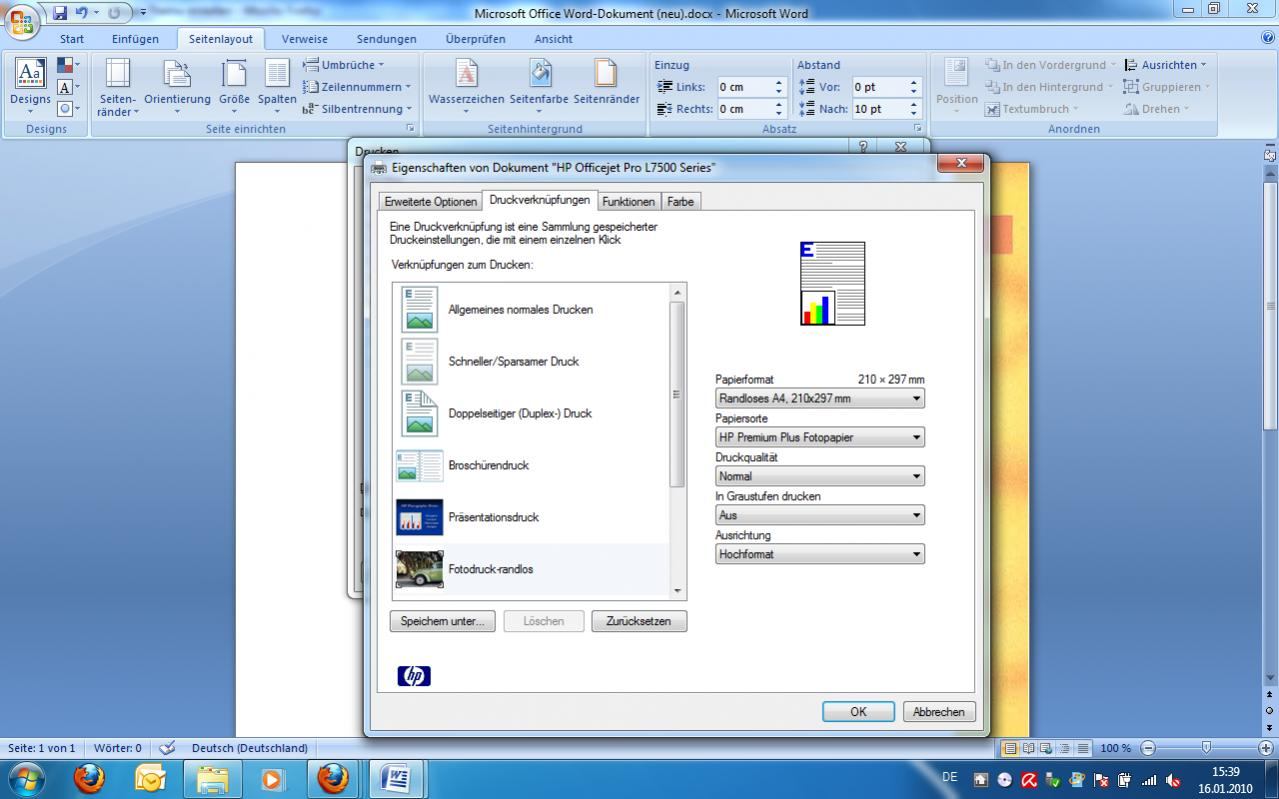1279x799 pixels.
Task: Click zoom out minus button
Action: pyautogui.click(x=1148, y=748)
